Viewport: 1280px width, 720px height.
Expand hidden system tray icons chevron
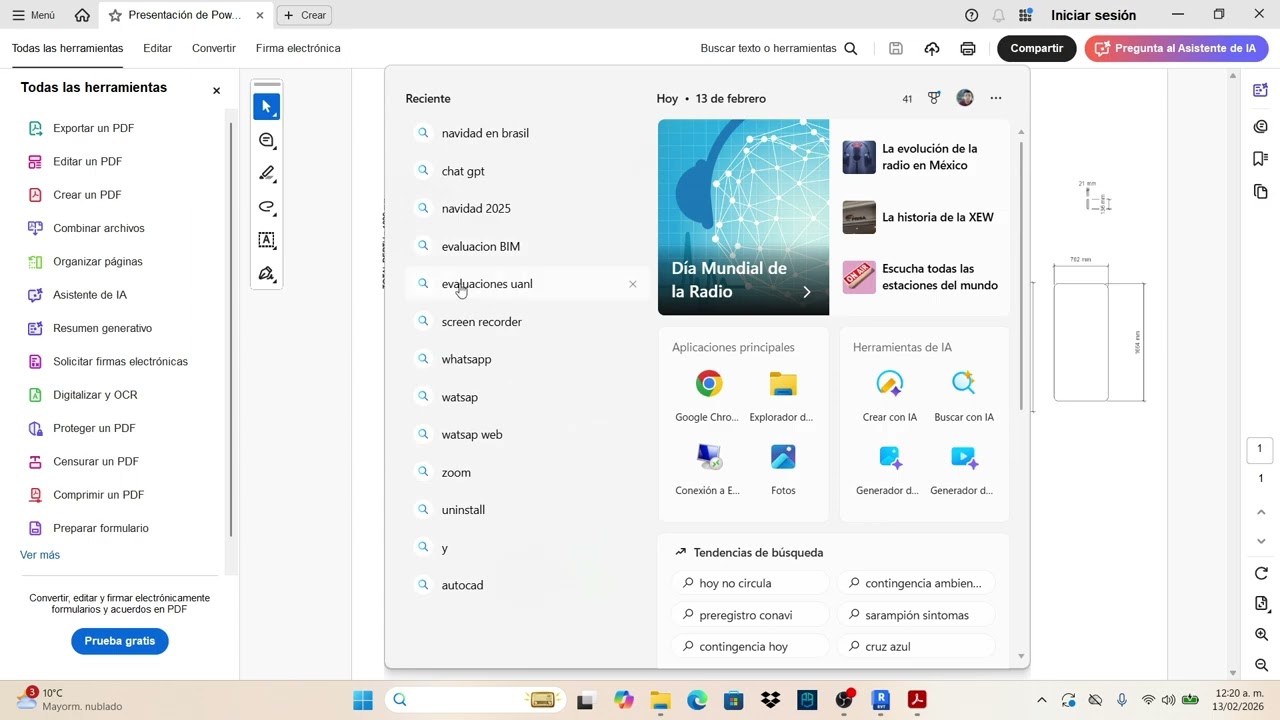point(1041,700)
